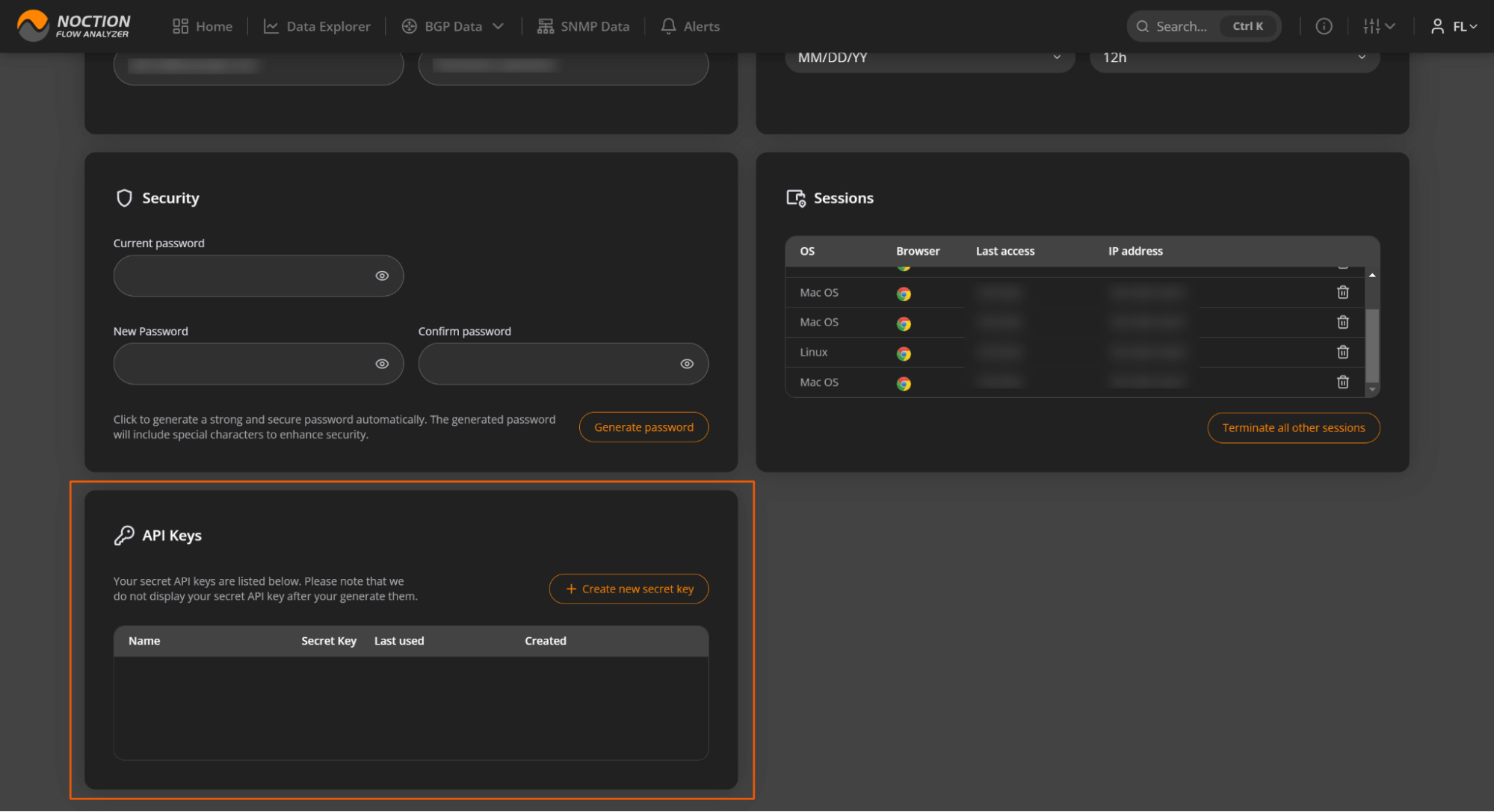
Task: Click the IP address column header
Action: pyautogui.click(x=1135, y=251)
